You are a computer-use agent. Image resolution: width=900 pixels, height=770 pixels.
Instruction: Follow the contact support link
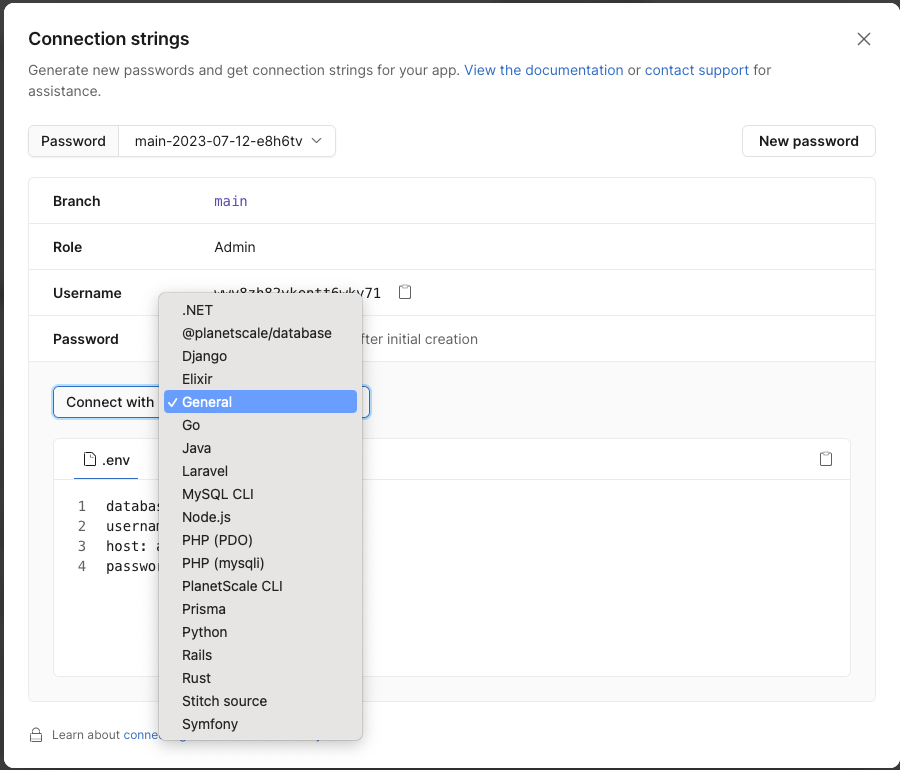tap(696, 71)
